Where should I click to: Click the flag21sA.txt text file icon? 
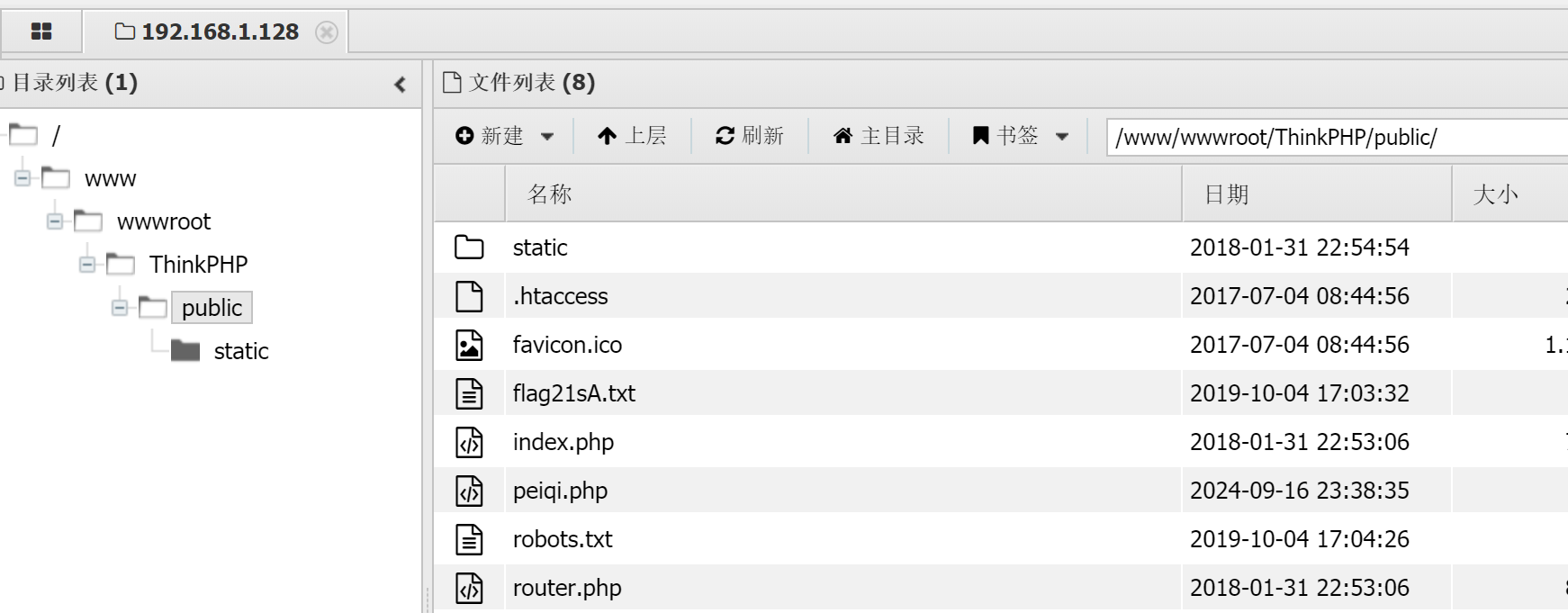[x=469, y=393]
